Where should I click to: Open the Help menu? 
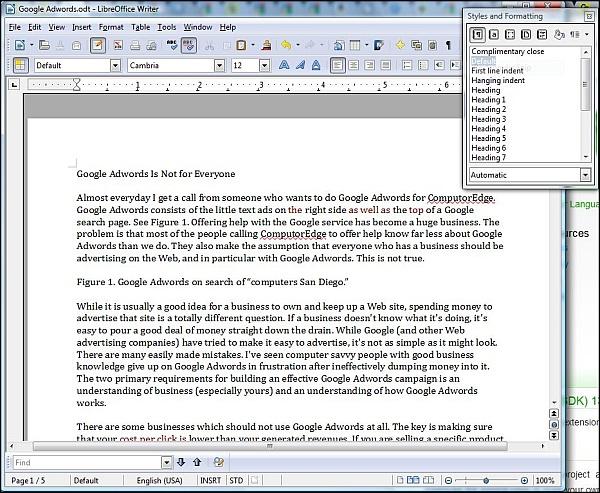(x=228, y=27)
